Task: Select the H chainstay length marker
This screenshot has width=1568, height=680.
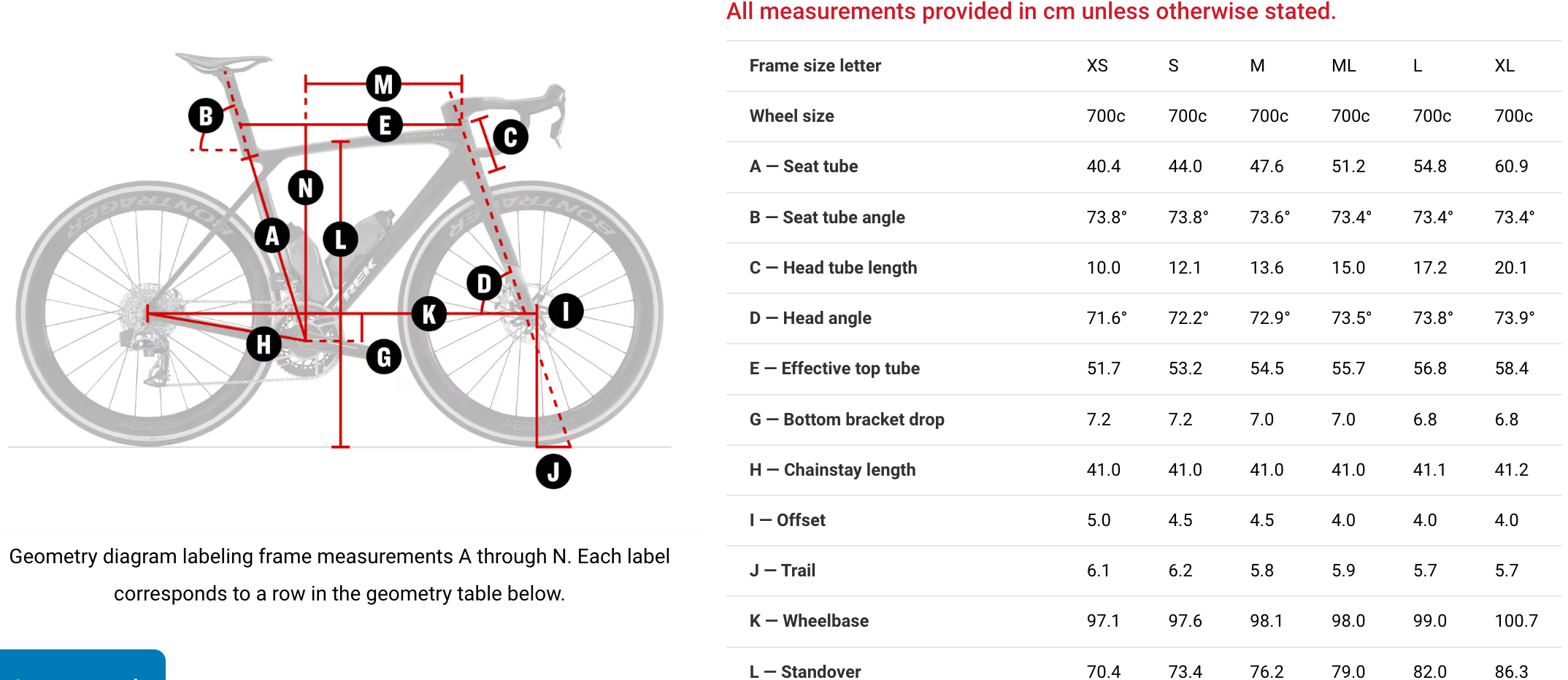Action: (x=264, y=344)
